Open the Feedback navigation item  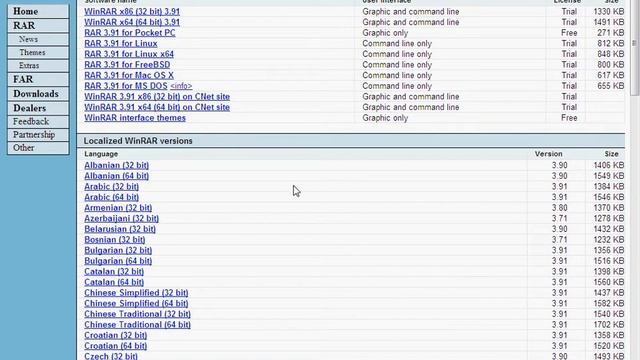pyautogui.click(x=38, y=122)
